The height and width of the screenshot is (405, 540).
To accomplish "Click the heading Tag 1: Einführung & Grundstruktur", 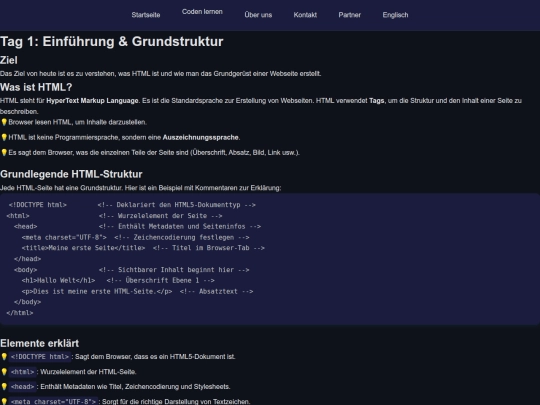I will pos(112,41).
